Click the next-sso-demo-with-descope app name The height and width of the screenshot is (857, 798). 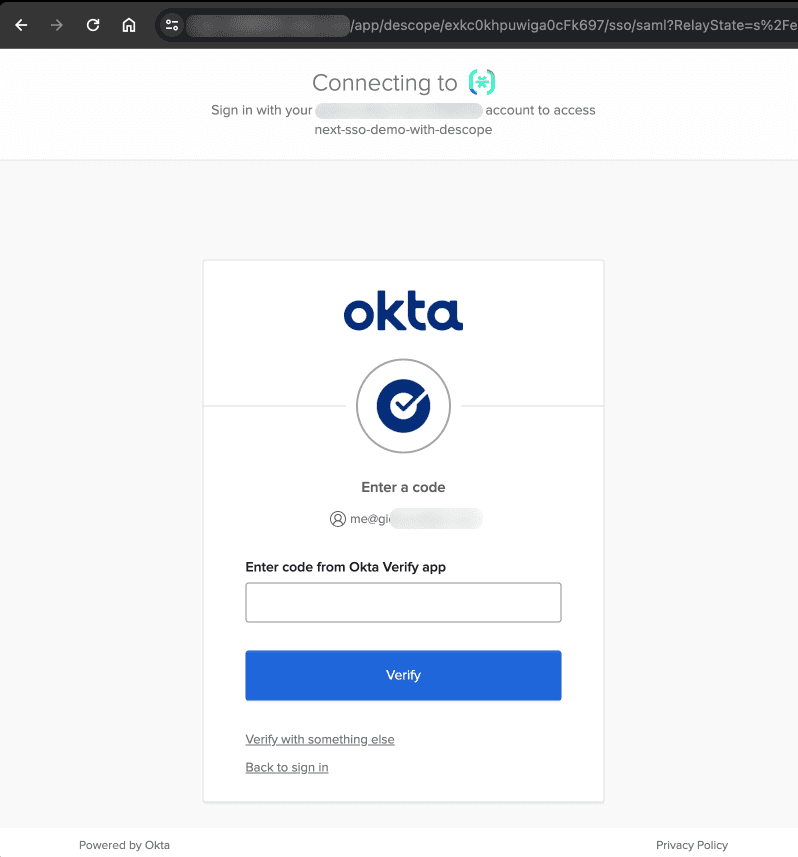point(403,130)
